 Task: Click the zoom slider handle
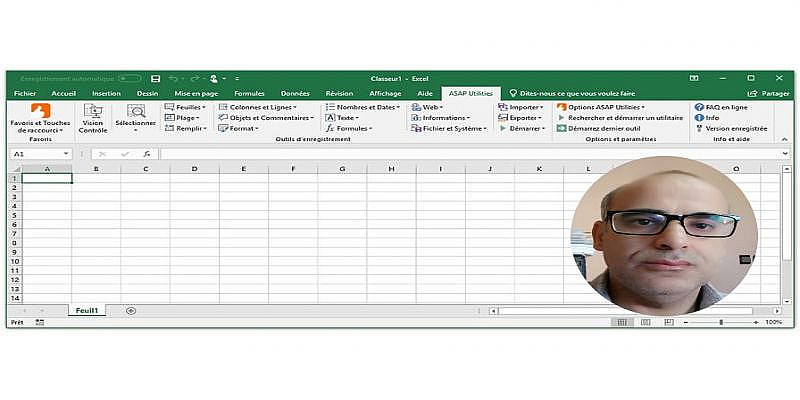coord(721,322)
